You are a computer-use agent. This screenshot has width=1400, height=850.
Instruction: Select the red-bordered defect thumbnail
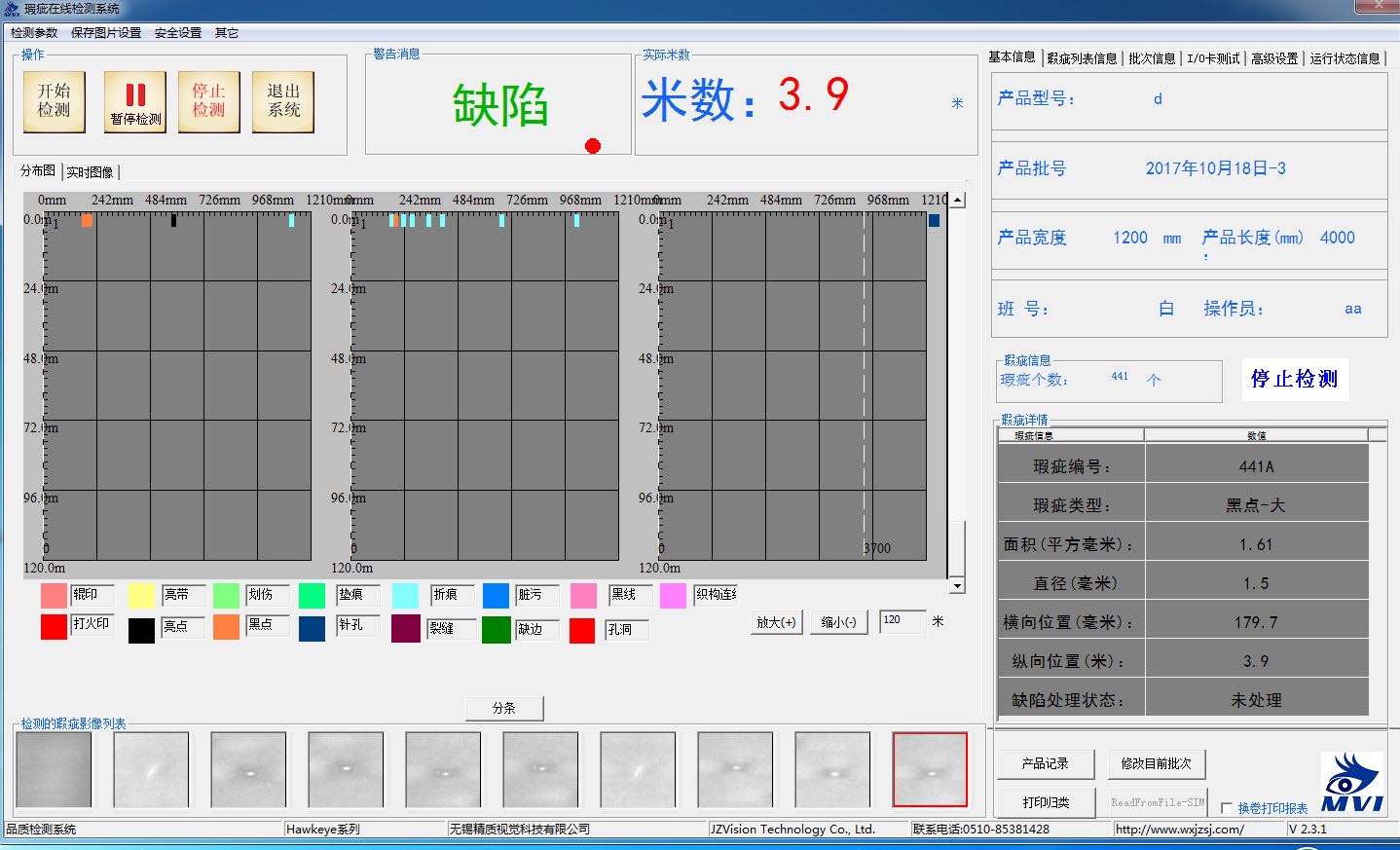930,769
